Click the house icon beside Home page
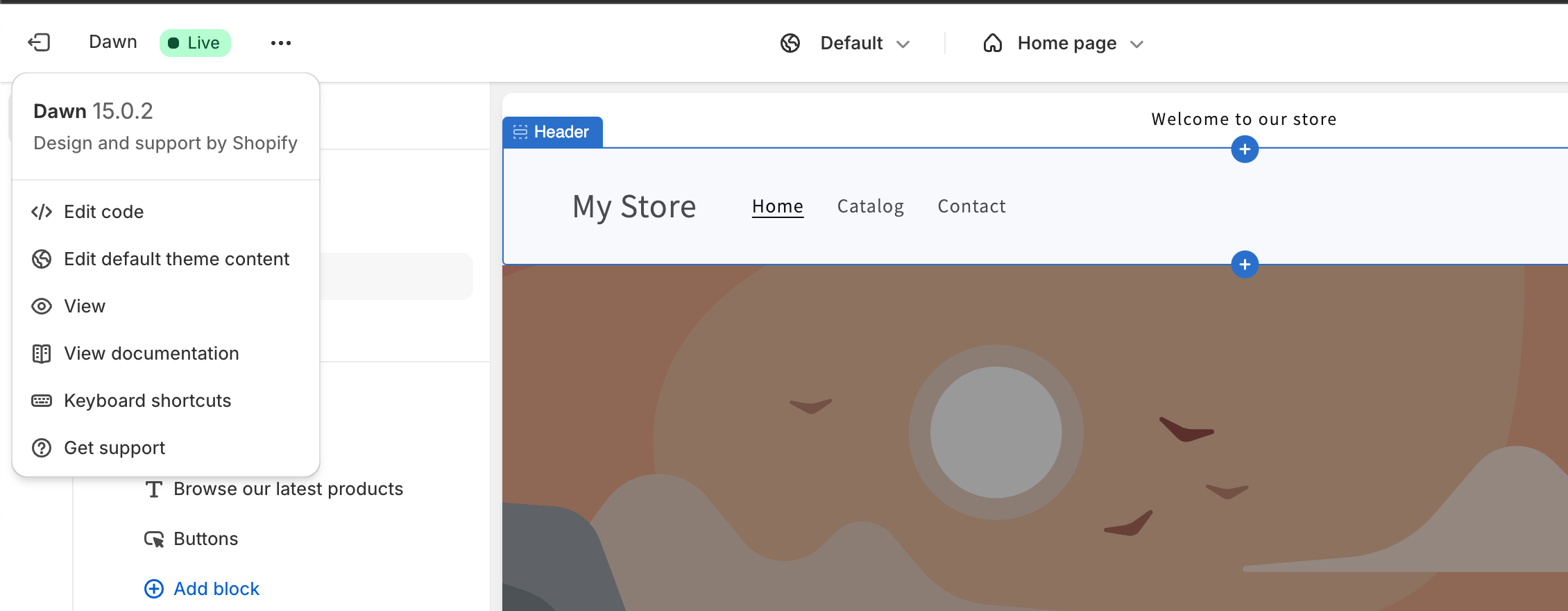 click(x=993, y=43)
